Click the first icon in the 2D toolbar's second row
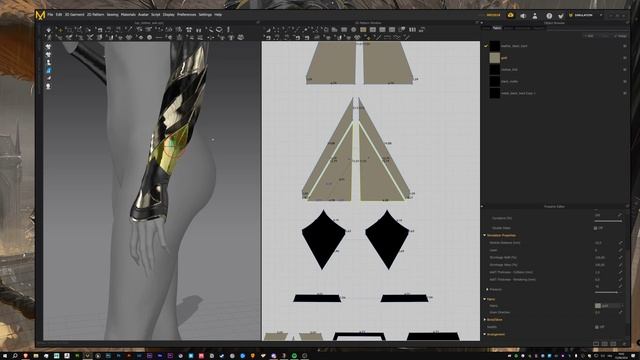640x360 pixels. [x=268, y=38]
